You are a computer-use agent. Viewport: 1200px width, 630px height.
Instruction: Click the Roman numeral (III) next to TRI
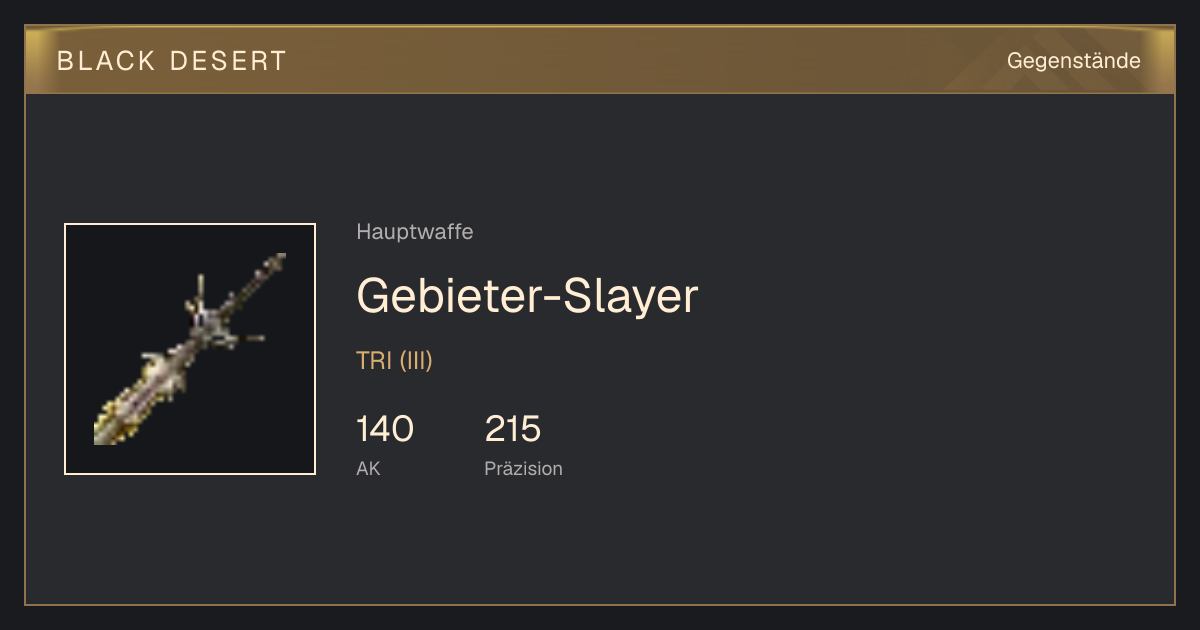click(x=416, y=361)
